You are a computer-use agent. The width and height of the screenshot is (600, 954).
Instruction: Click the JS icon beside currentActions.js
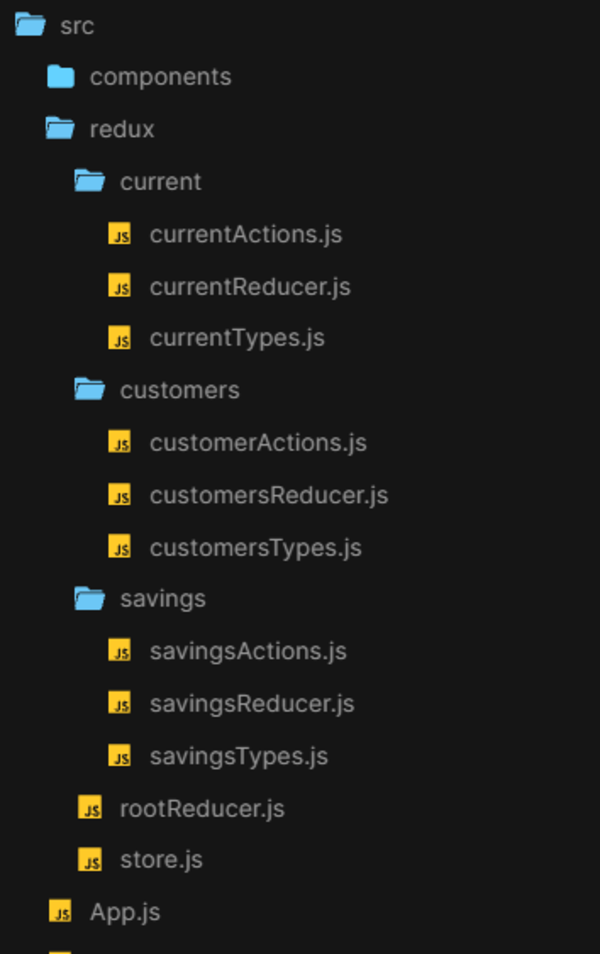(120, 235)
